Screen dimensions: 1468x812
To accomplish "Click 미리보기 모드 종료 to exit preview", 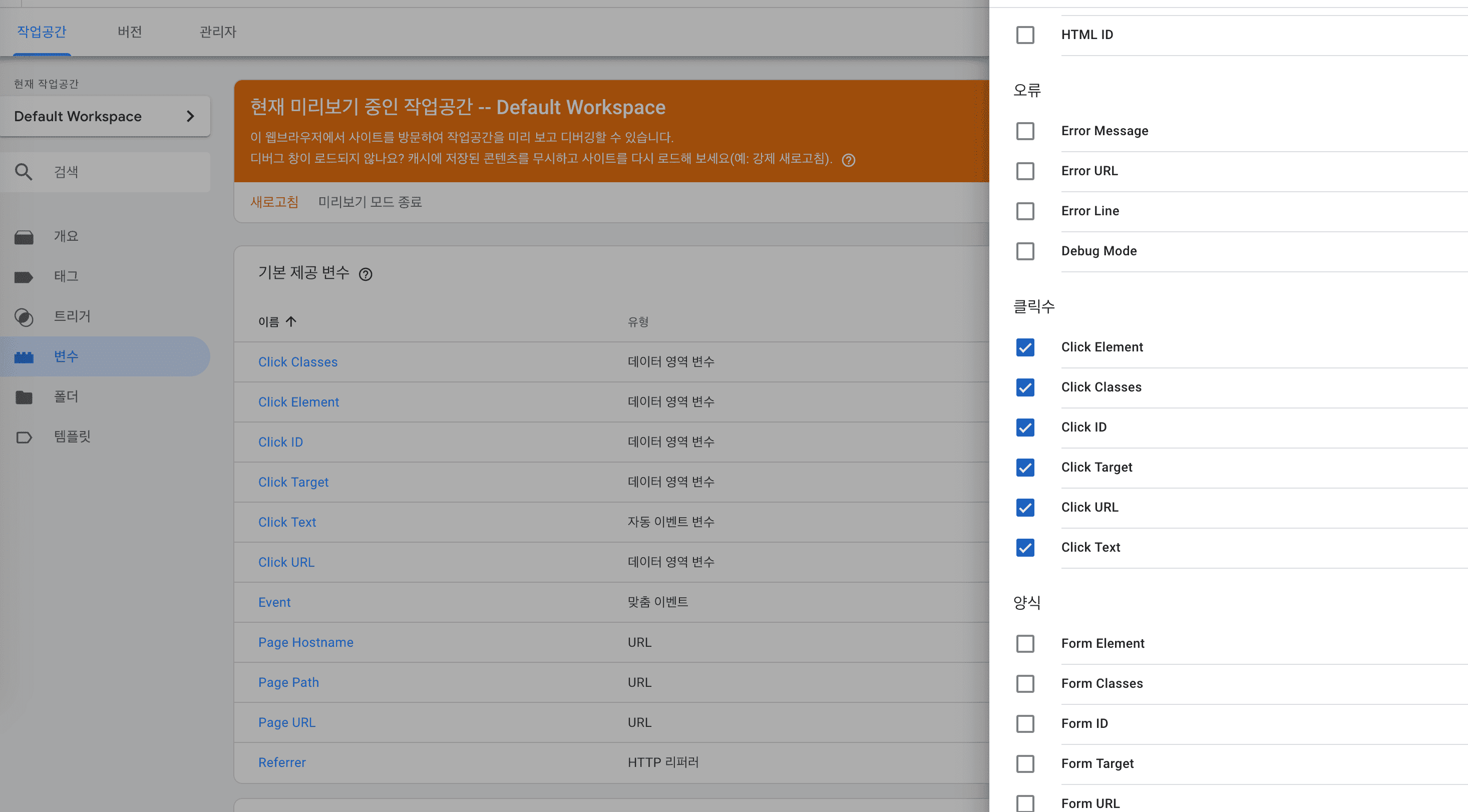I will pos(370,202).
